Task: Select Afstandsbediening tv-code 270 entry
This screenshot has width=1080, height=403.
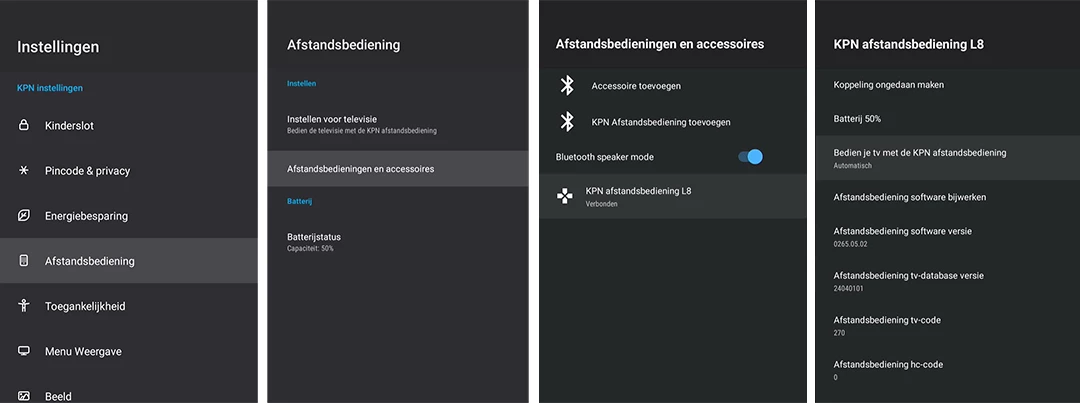Action: (948, 326)
